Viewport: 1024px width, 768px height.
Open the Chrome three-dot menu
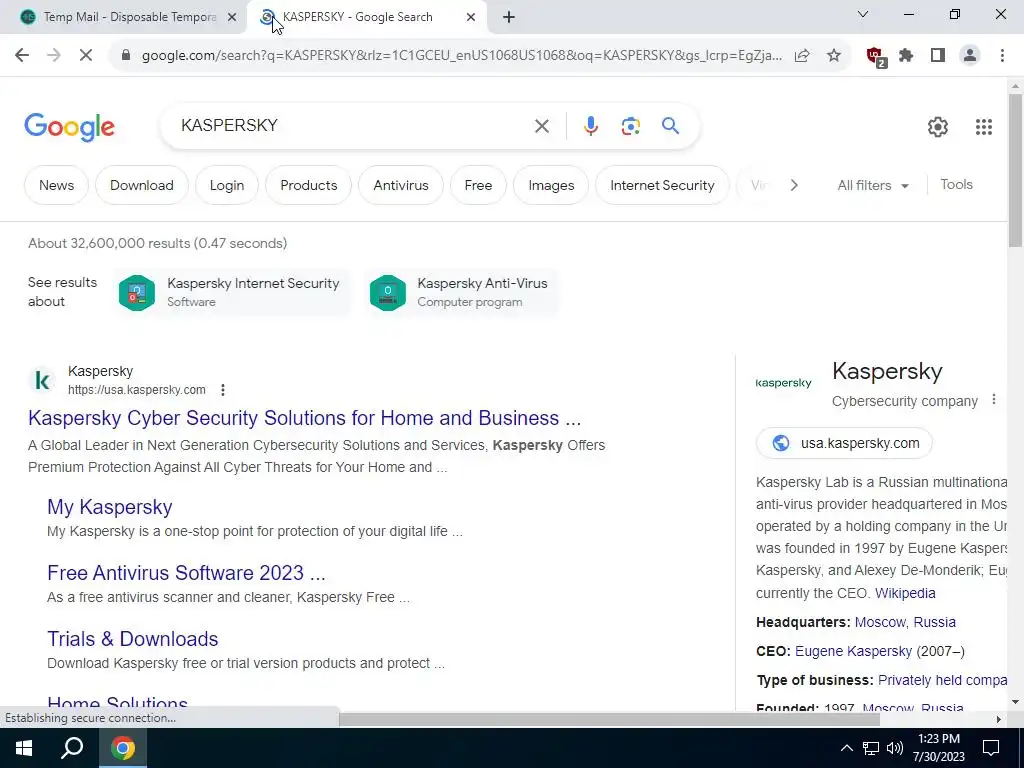[x=1002, y=56]
